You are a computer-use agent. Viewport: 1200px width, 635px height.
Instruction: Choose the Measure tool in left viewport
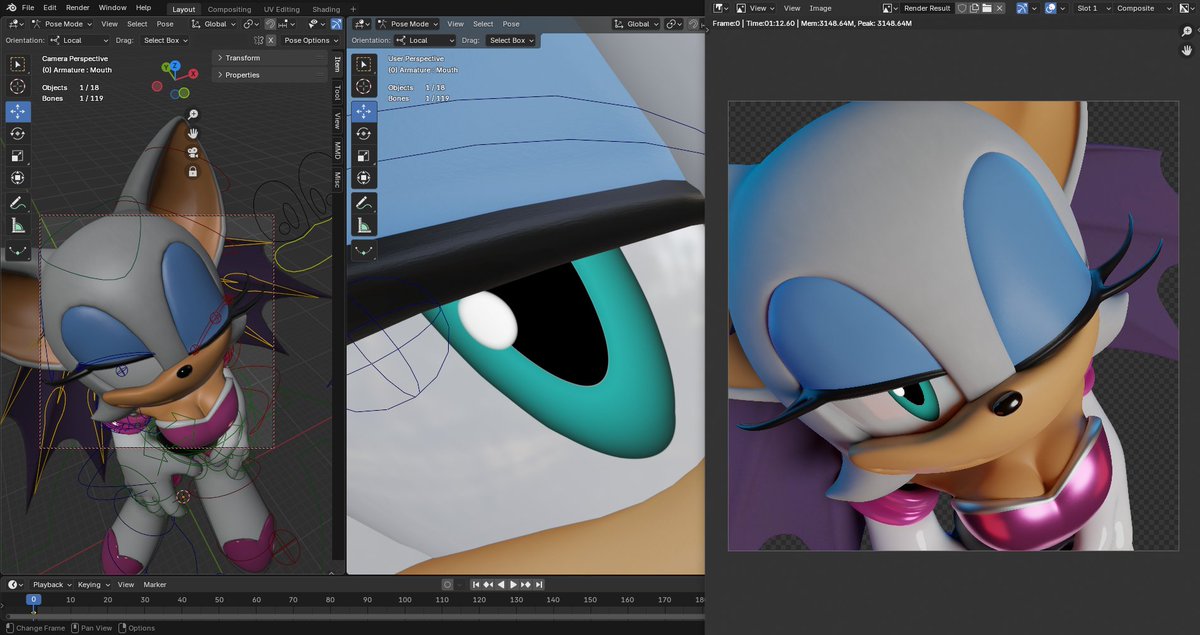18,226
